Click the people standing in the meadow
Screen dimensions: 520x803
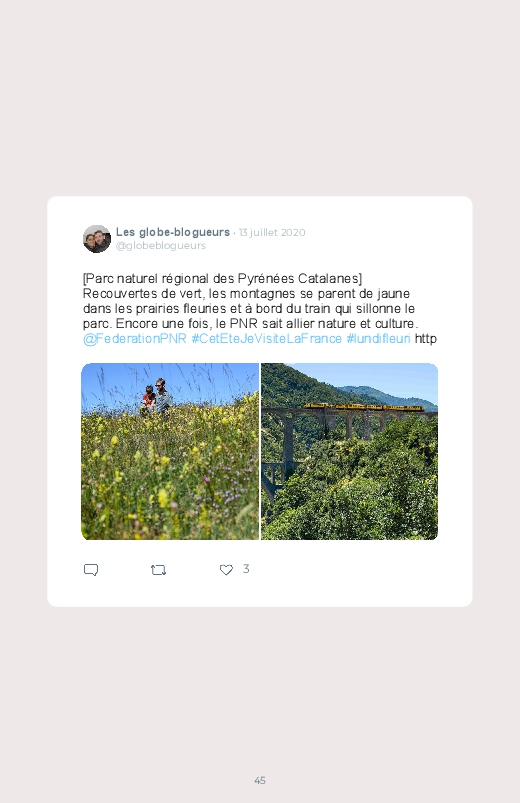tap(157, 398)
